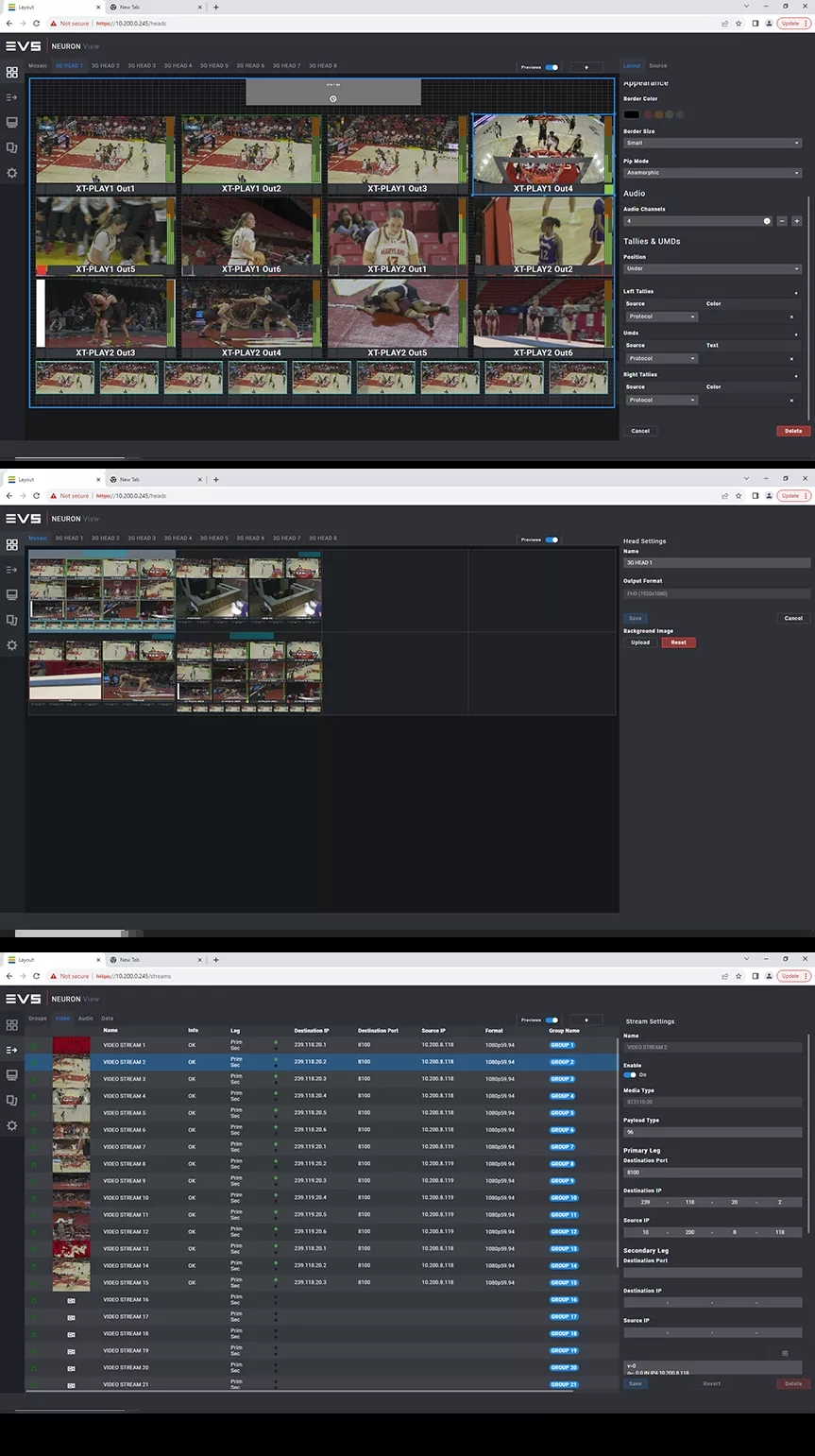Click the red Reset button for Background Image

(x=678, y=642)
